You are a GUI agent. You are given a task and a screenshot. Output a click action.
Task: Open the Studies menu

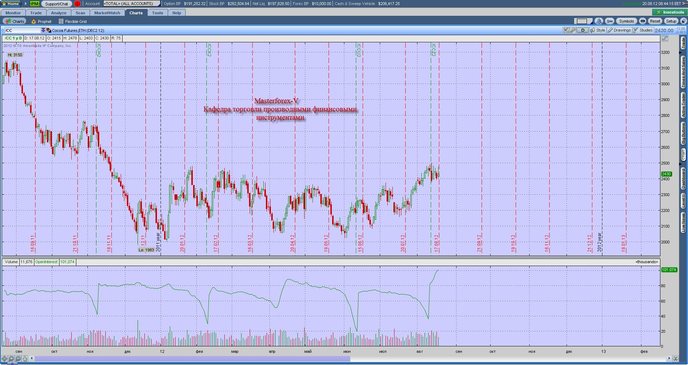pos(643,30)
